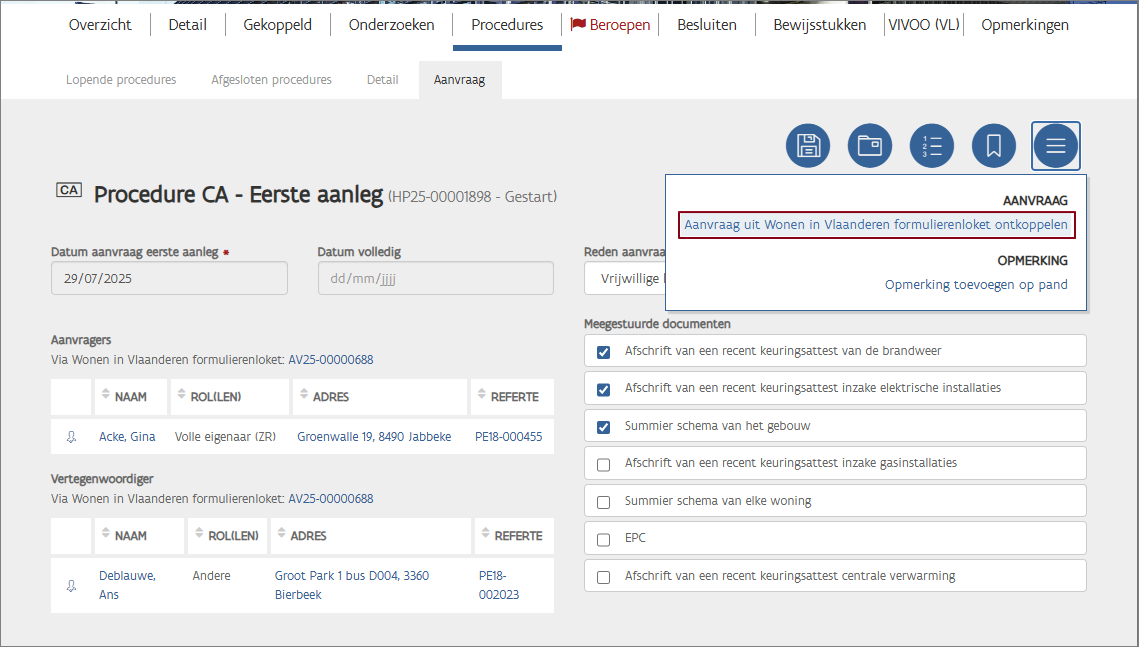Image resolution: width=1139 pixels, height=647 pixels.
Task: Uncheck keuringsattest van de brandweer checkbox
Action: (603, 352)
